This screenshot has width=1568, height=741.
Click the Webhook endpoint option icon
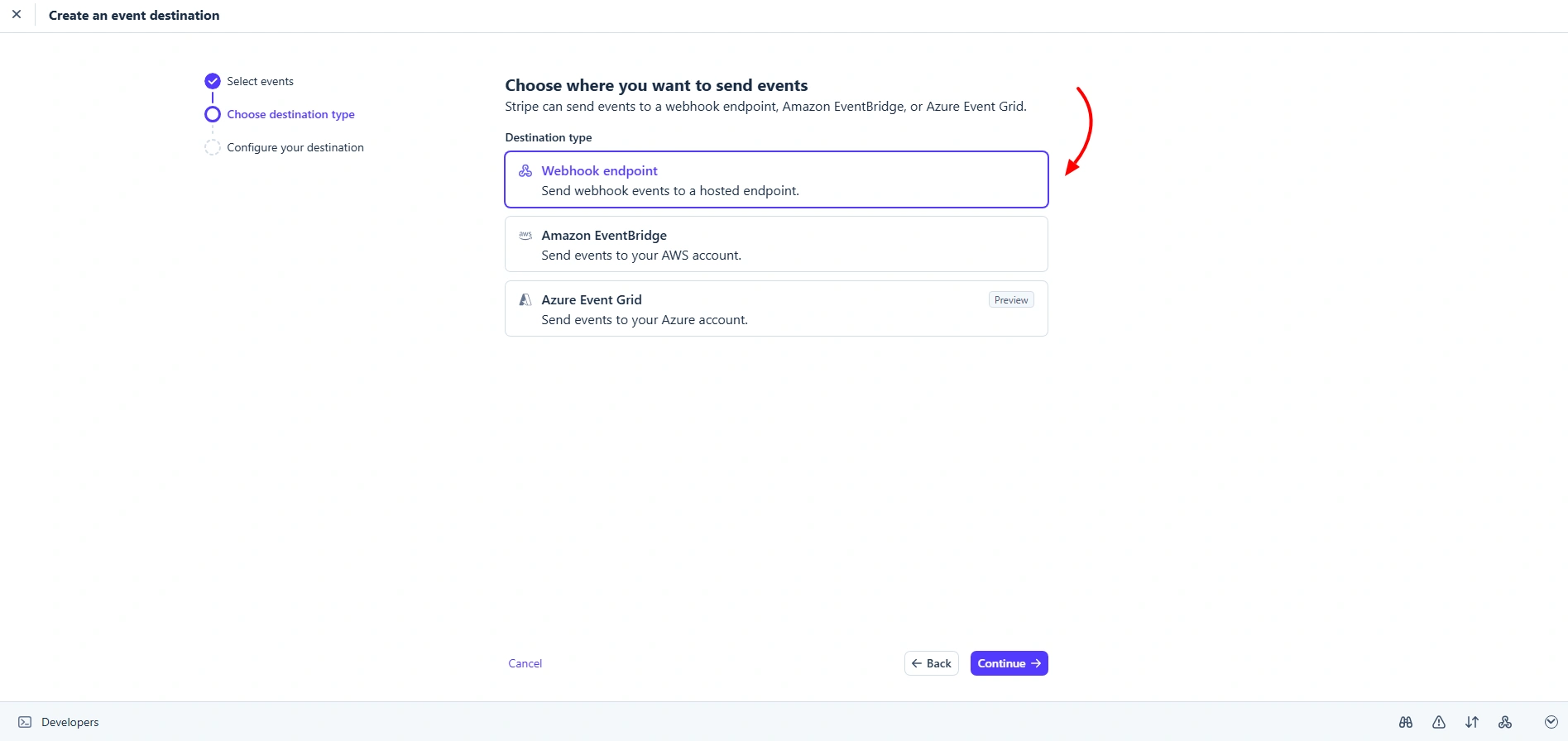click(525, 171)
